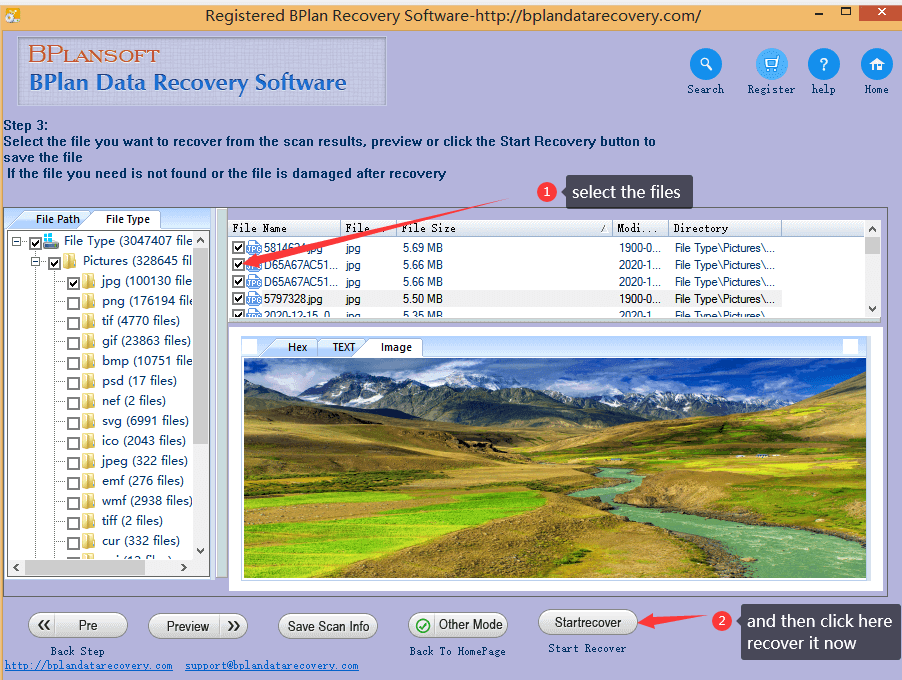Uncheck the 5797328.jpg file checkbox
Screen dimensions: 902x680
click(238, 299)
